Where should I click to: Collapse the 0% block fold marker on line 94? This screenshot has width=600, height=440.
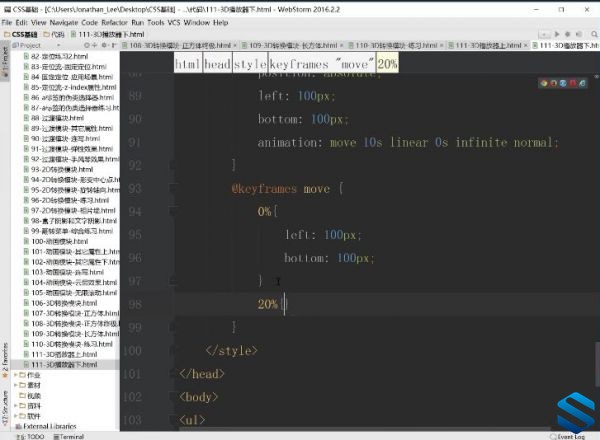point(173,211)
